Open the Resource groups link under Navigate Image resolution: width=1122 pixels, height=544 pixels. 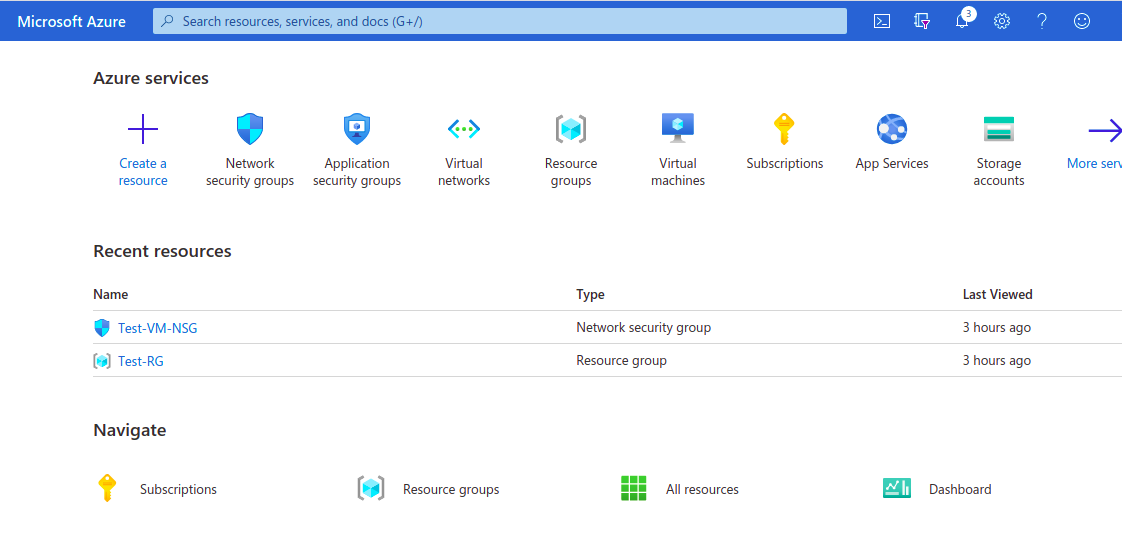(451, 490)
